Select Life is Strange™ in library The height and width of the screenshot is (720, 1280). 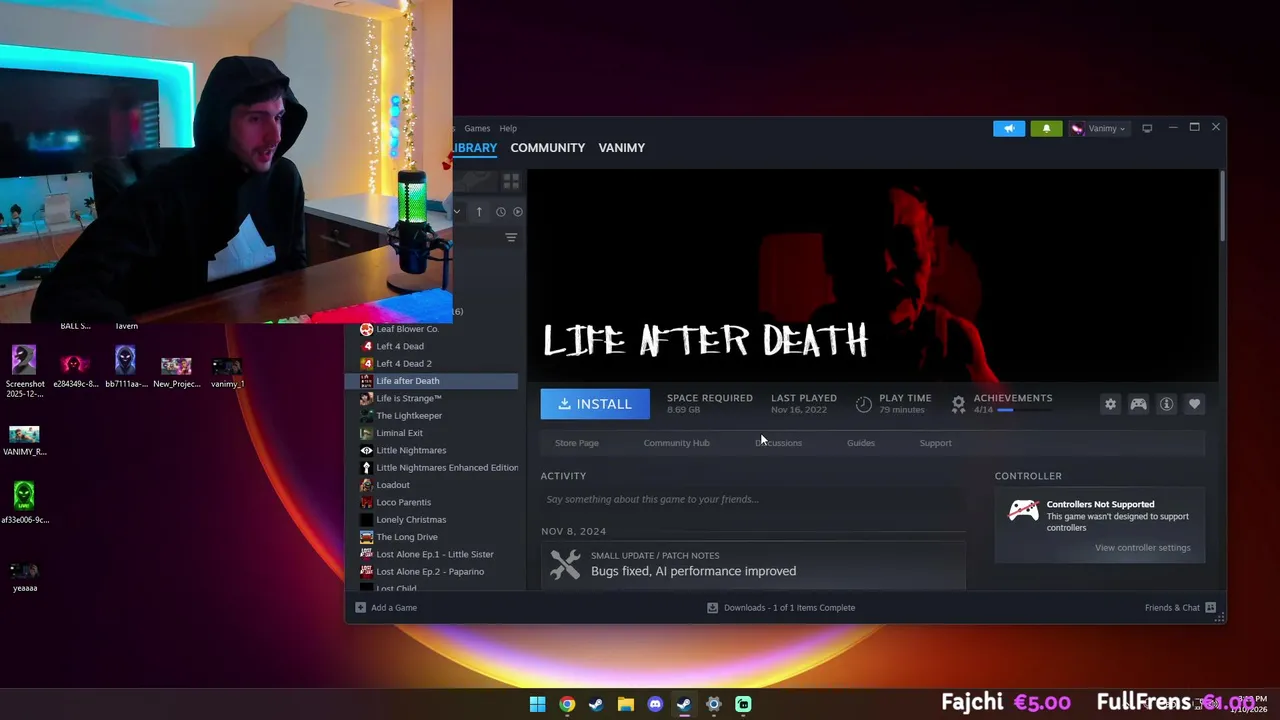tap(409, 398)
